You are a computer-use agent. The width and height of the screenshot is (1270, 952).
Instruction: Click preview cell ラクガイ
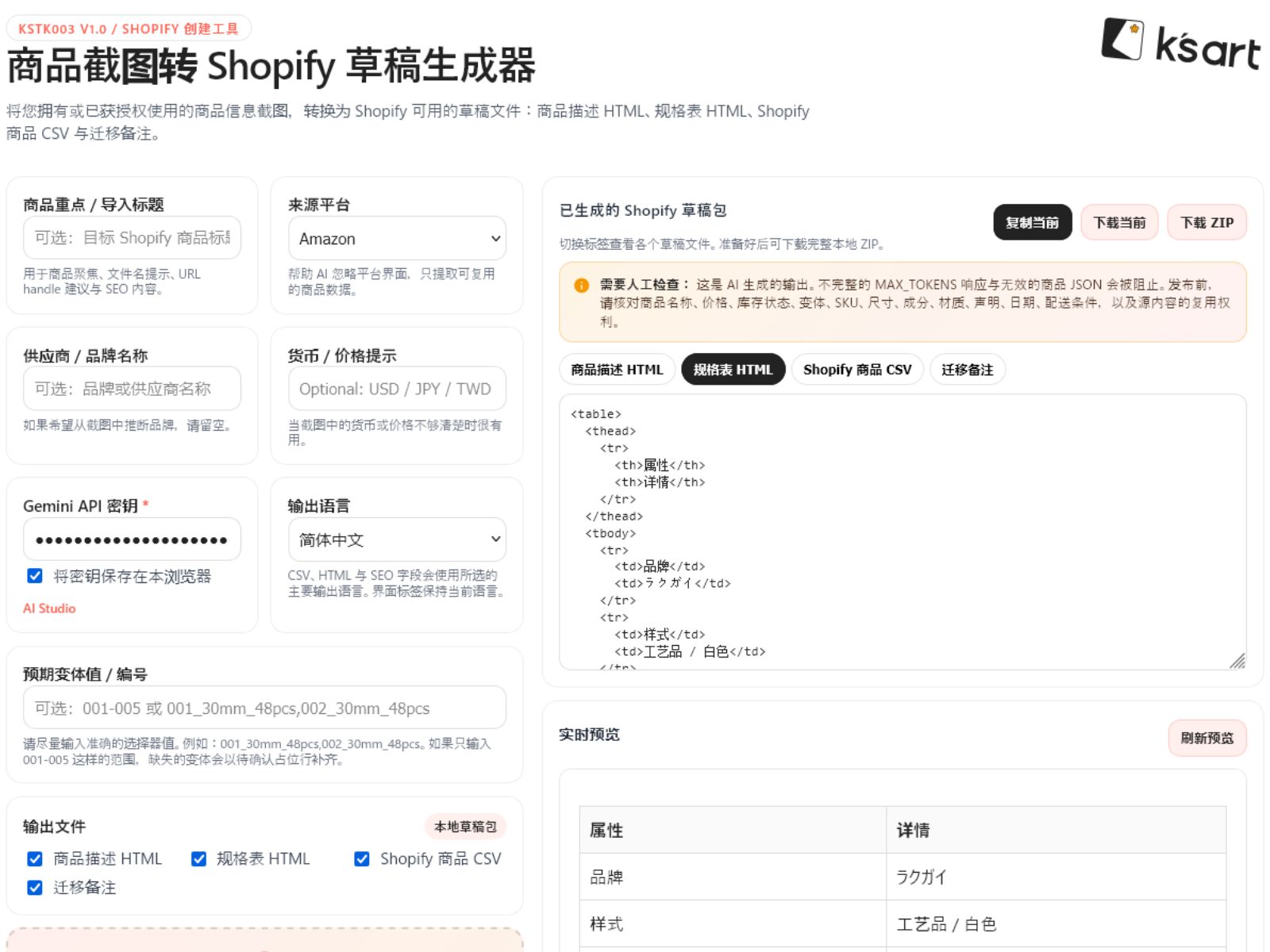click(1056, 877)
